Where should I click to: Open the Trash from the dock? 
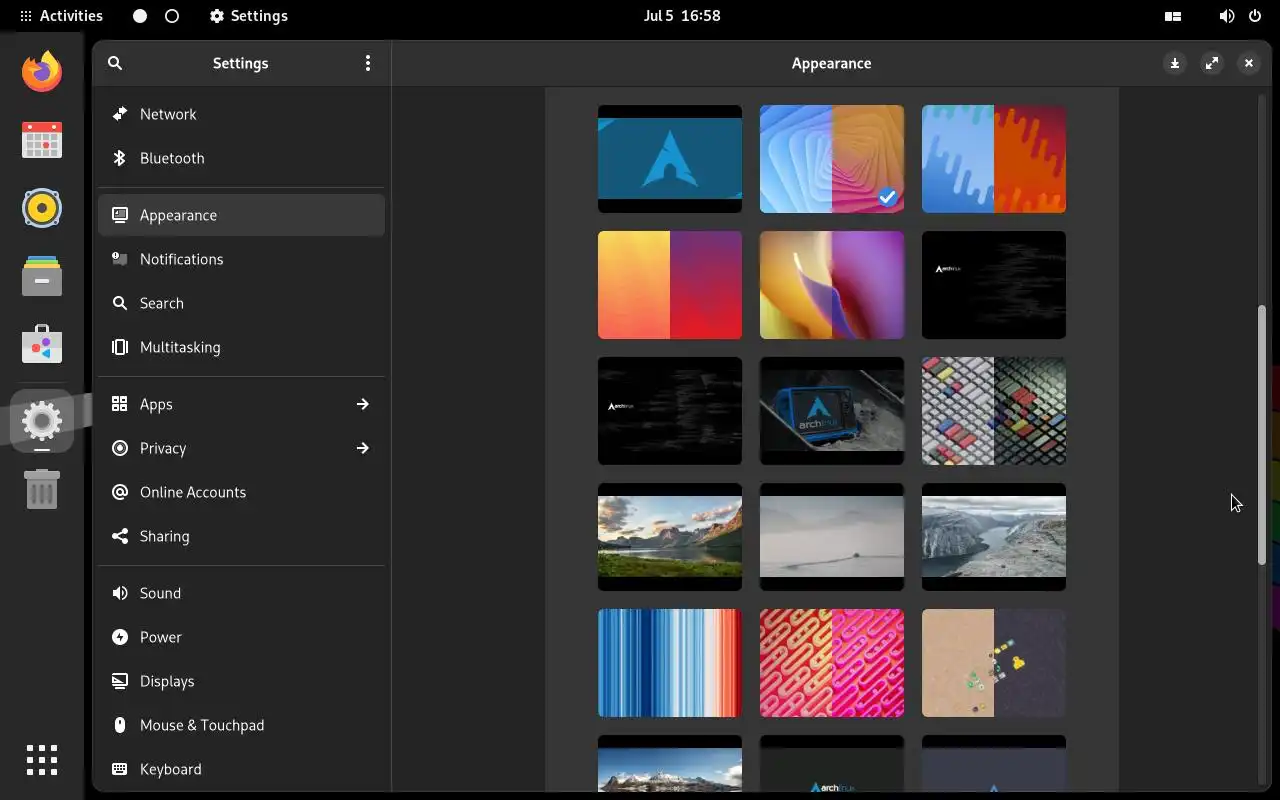coord(42,489)
